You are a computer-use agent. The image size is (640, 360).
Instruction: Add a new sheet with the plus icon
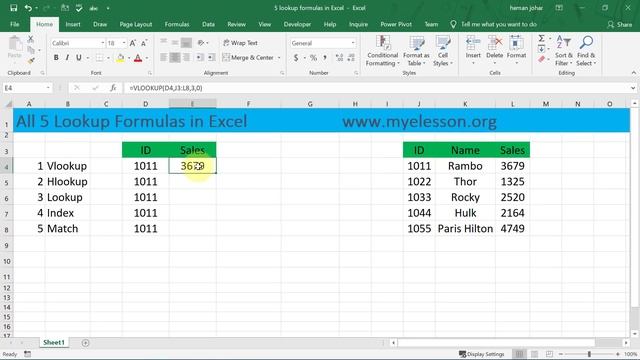pos(85,343)
